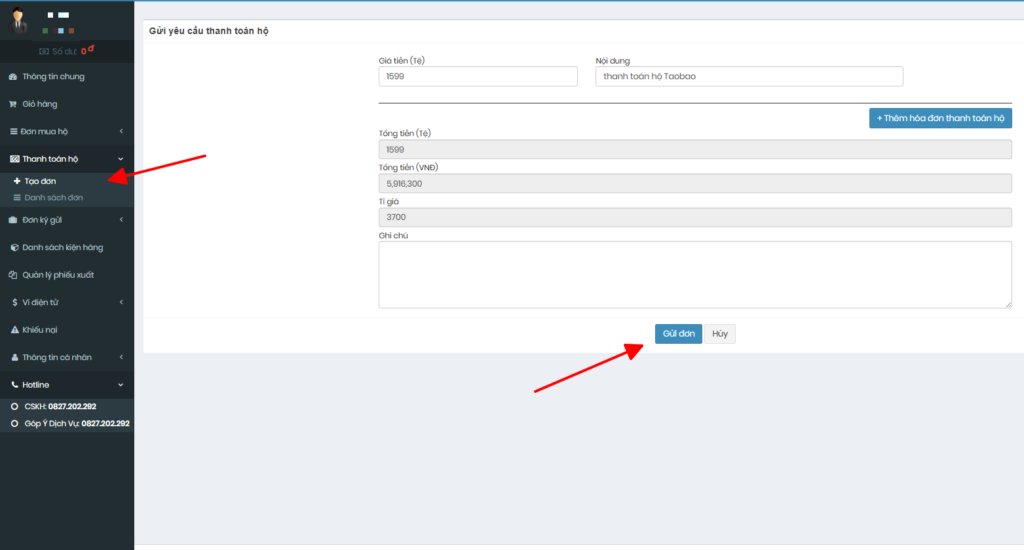The height and width of the screenshot is (550, 1024).
Task: Click the money icon beside Số dư
Action: (44, 51)
